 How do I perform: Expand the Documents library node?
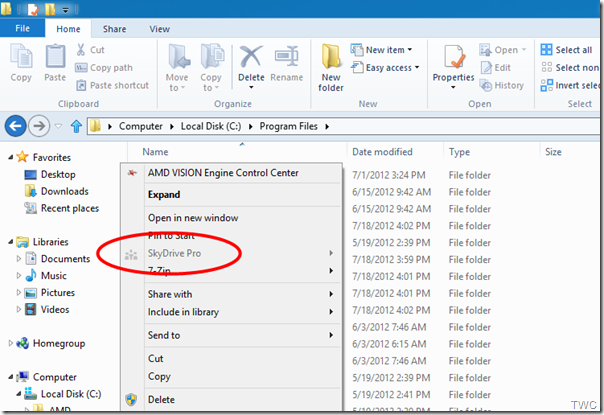(18, 259)
